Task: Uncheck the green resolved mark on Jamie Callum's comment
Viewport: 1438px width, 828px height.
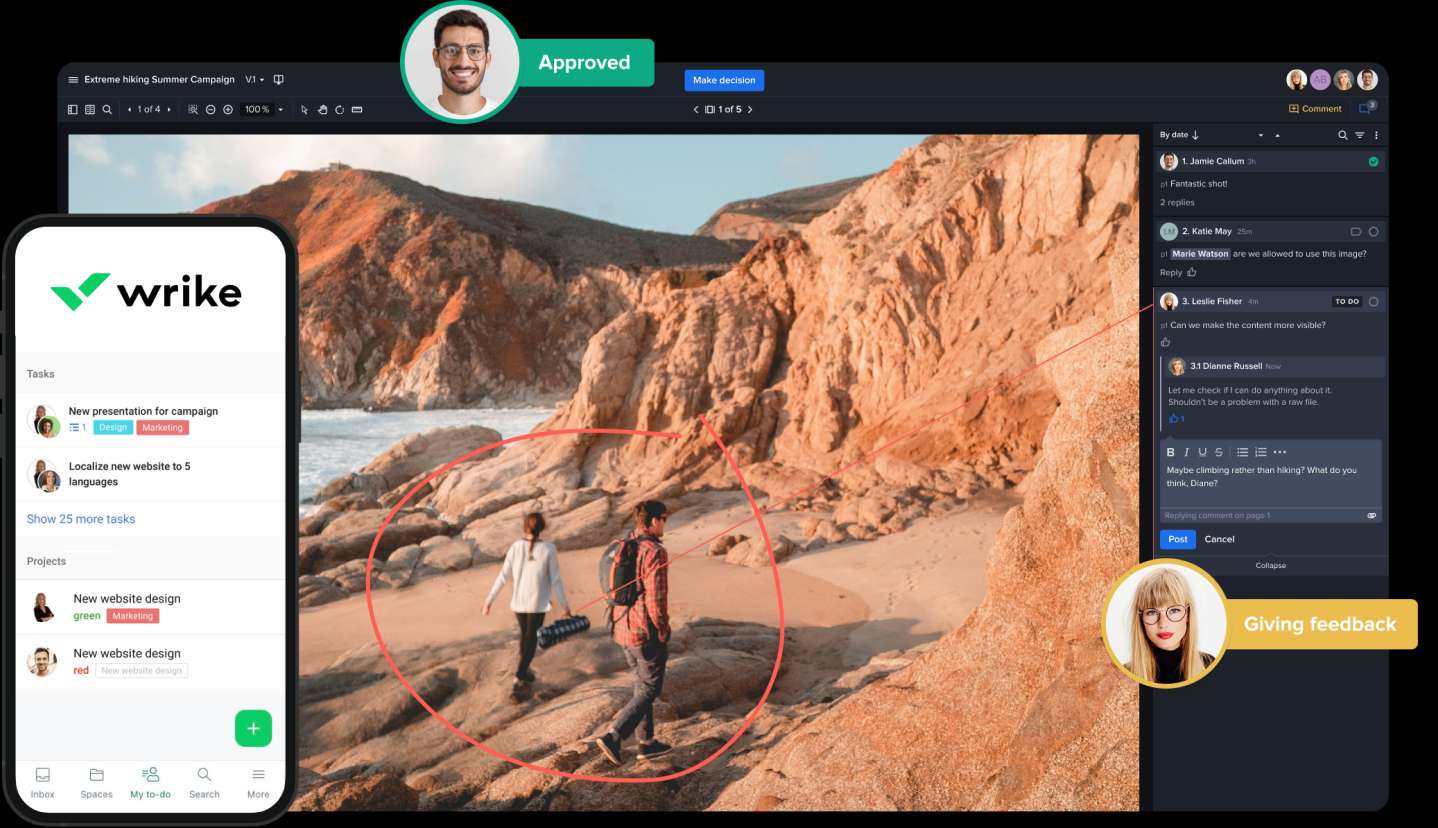Action: click(x=1373, y=161)
